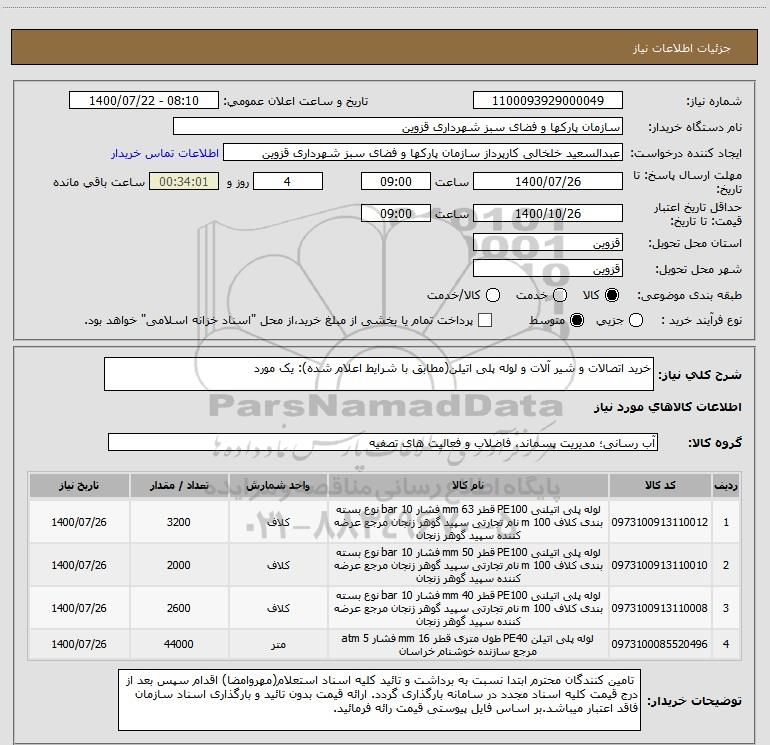The image size is (770, 745).
Task: Click the response deadline date 1400/07/26 field
Action: click(548, 181)
